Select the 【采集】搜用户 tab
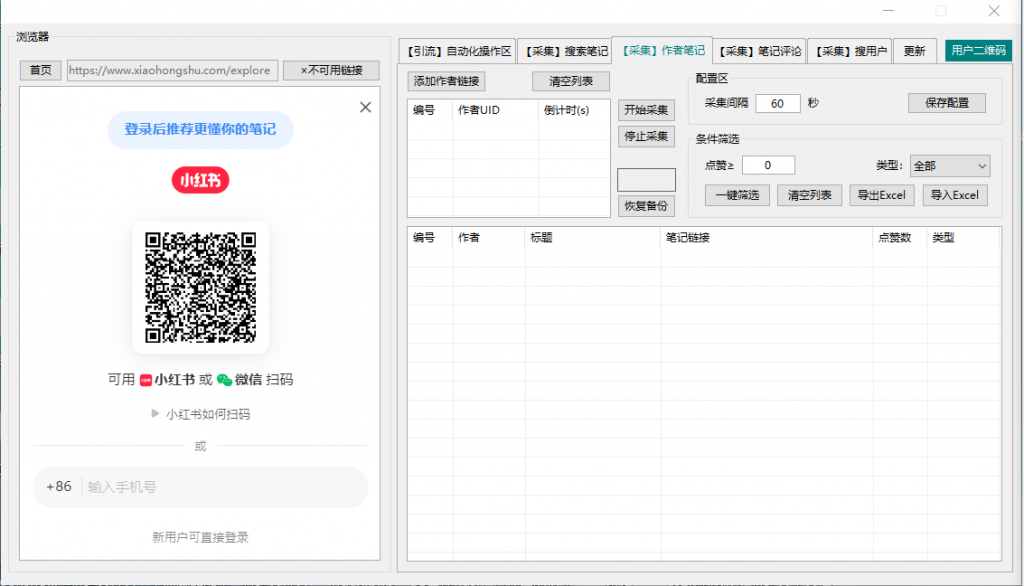 [x=849, y=49]
